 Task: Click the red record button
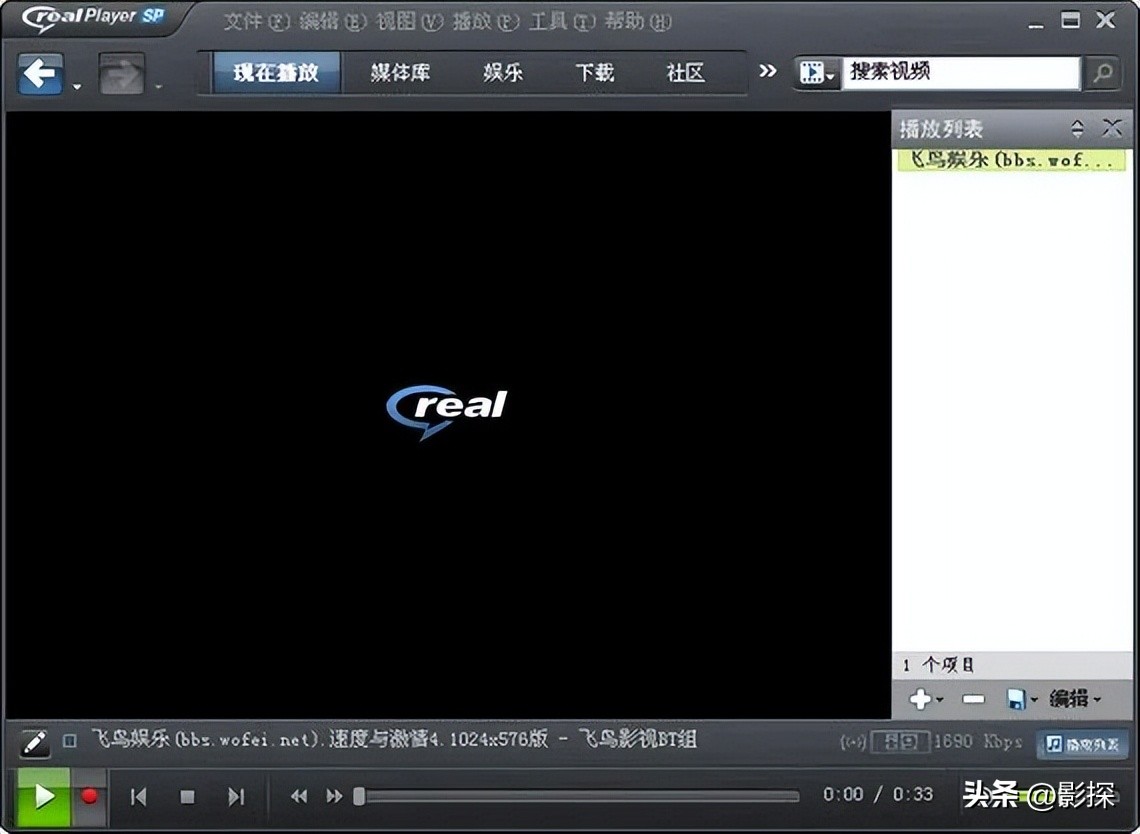[x=90, y=797]
